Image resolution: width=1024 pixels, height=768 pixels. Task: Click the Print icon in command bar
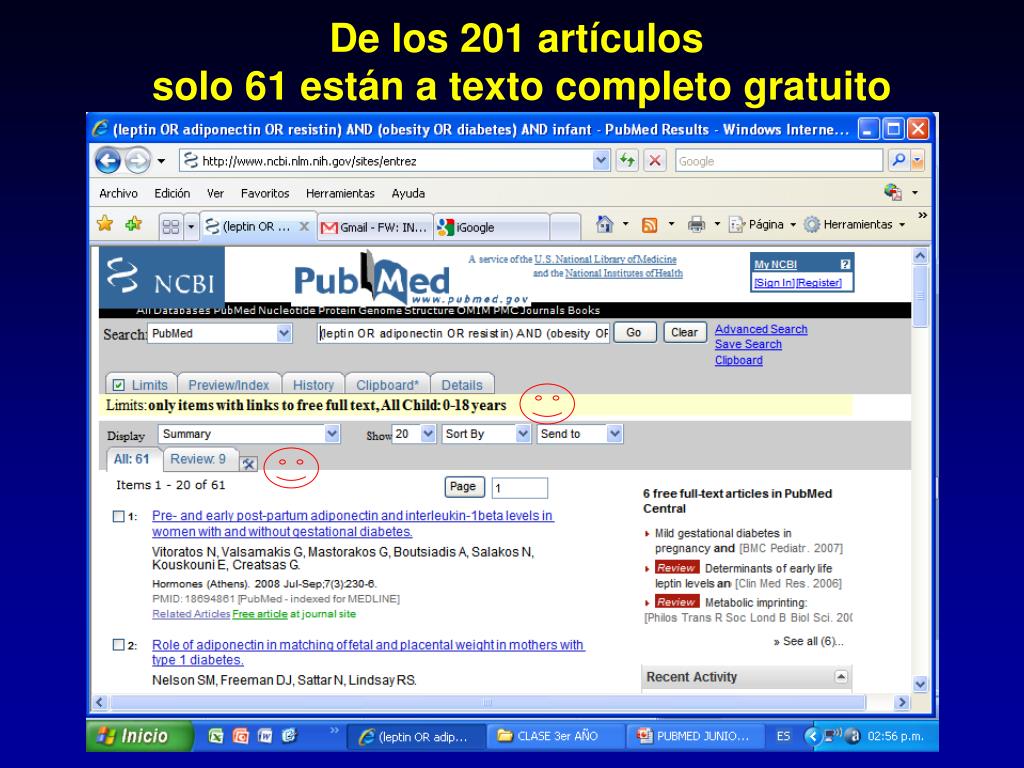coord(697,225)
